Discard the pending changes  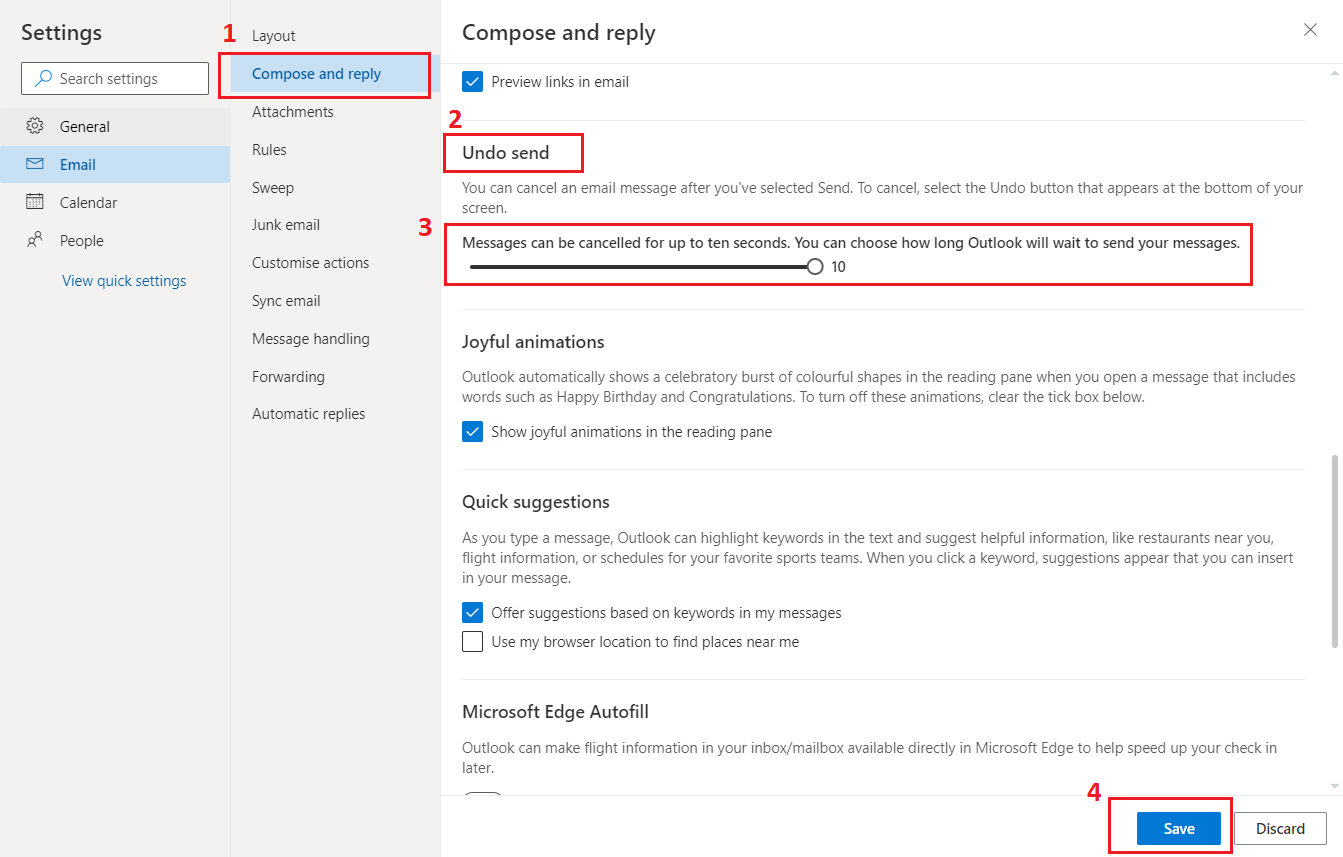coord(1280,828)
